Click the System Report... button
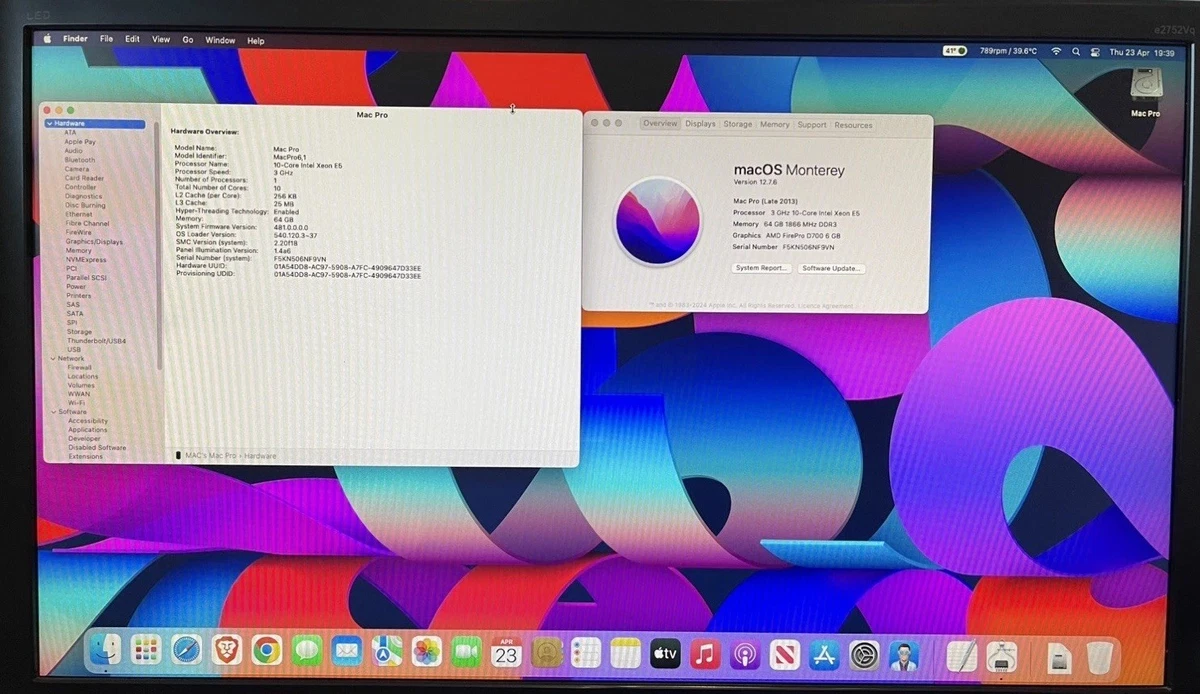The height and width of the screenshot is (694, 1200). 762,268
